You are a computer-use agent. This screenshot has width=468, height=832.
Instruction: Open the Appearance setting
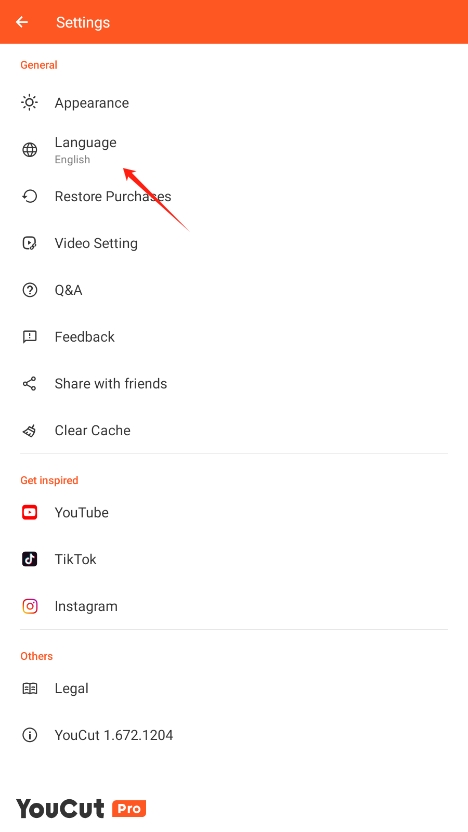[x=234, y=102]
